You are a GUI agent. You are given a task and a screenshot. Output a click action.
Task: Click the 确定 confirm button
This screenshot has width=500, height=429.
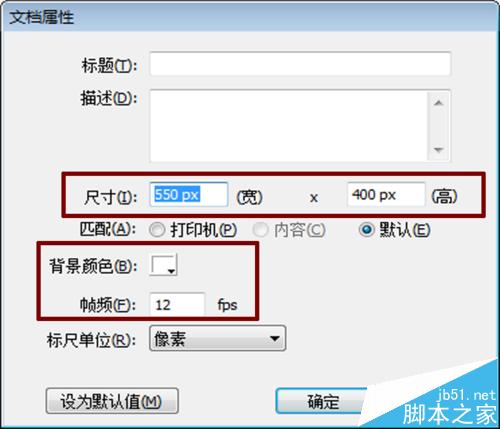point(323,401)
